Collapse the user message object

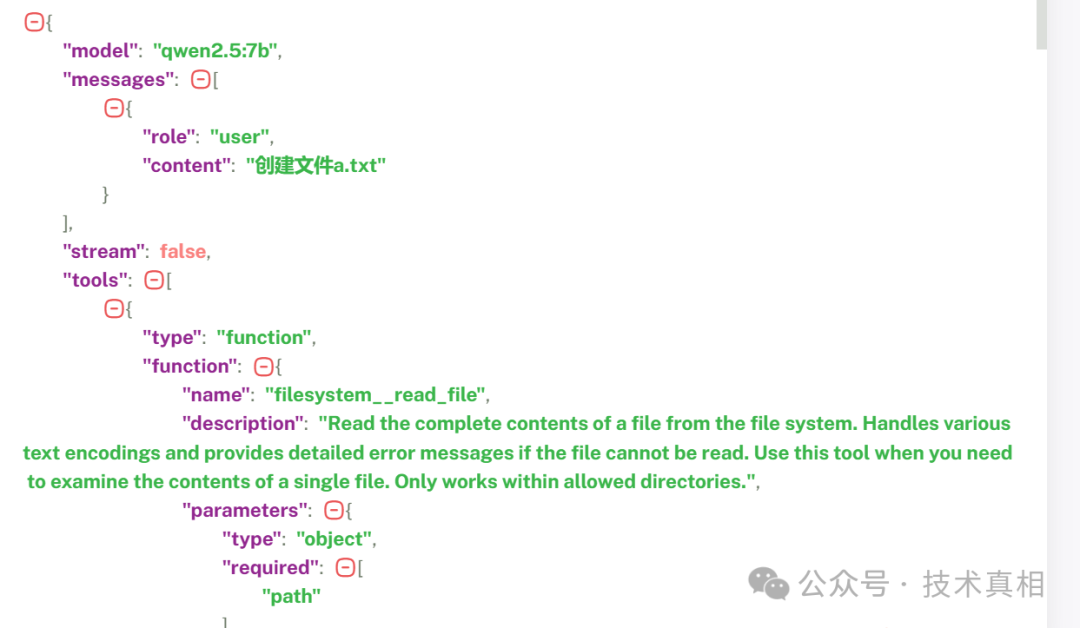tap(114, 108)
